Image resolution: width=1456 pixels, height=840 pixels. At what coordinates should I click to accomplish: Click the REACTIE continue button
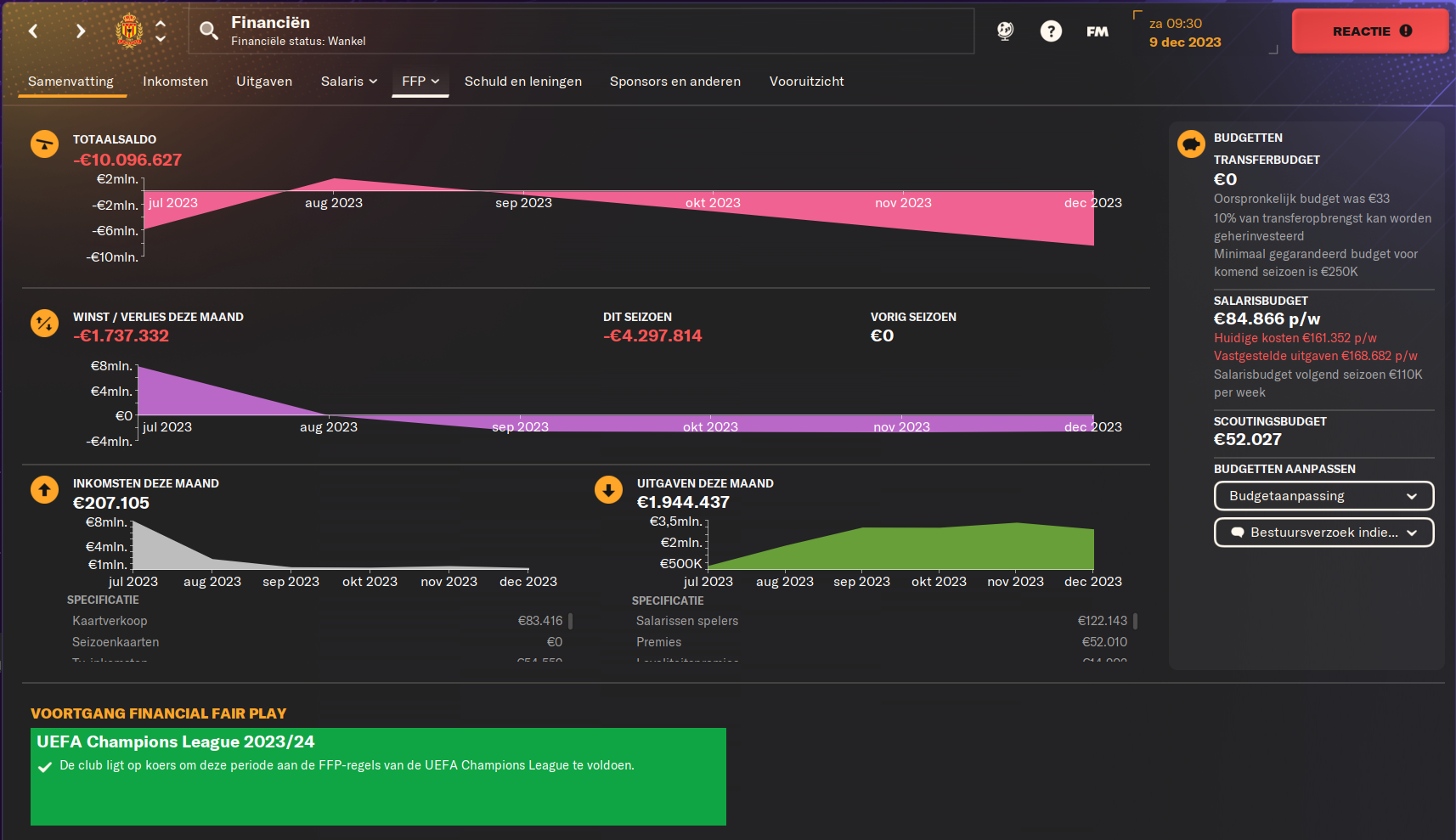click(1369, 31)
